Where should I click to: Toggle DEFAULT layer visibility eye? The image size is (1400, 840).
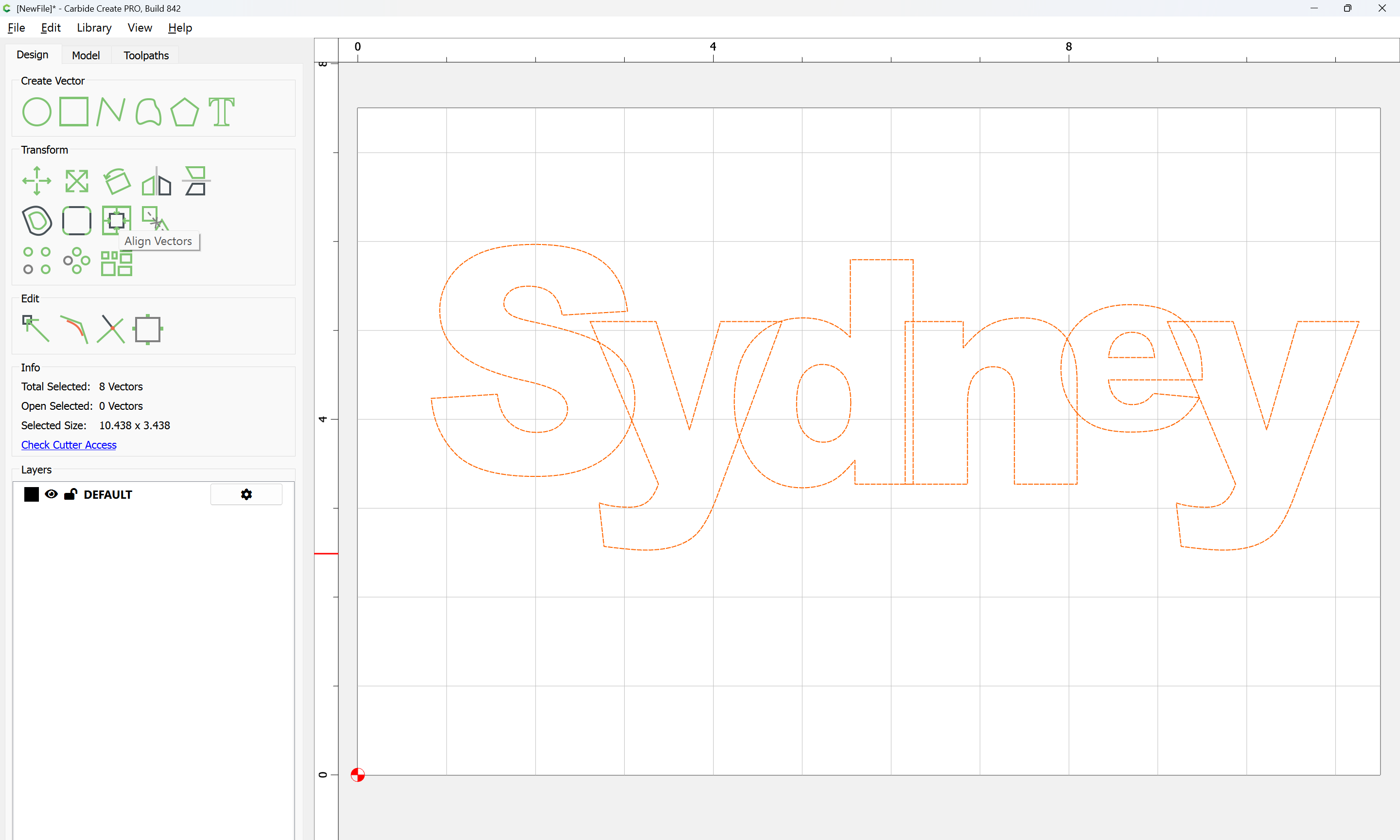click(x=51, y=494)
